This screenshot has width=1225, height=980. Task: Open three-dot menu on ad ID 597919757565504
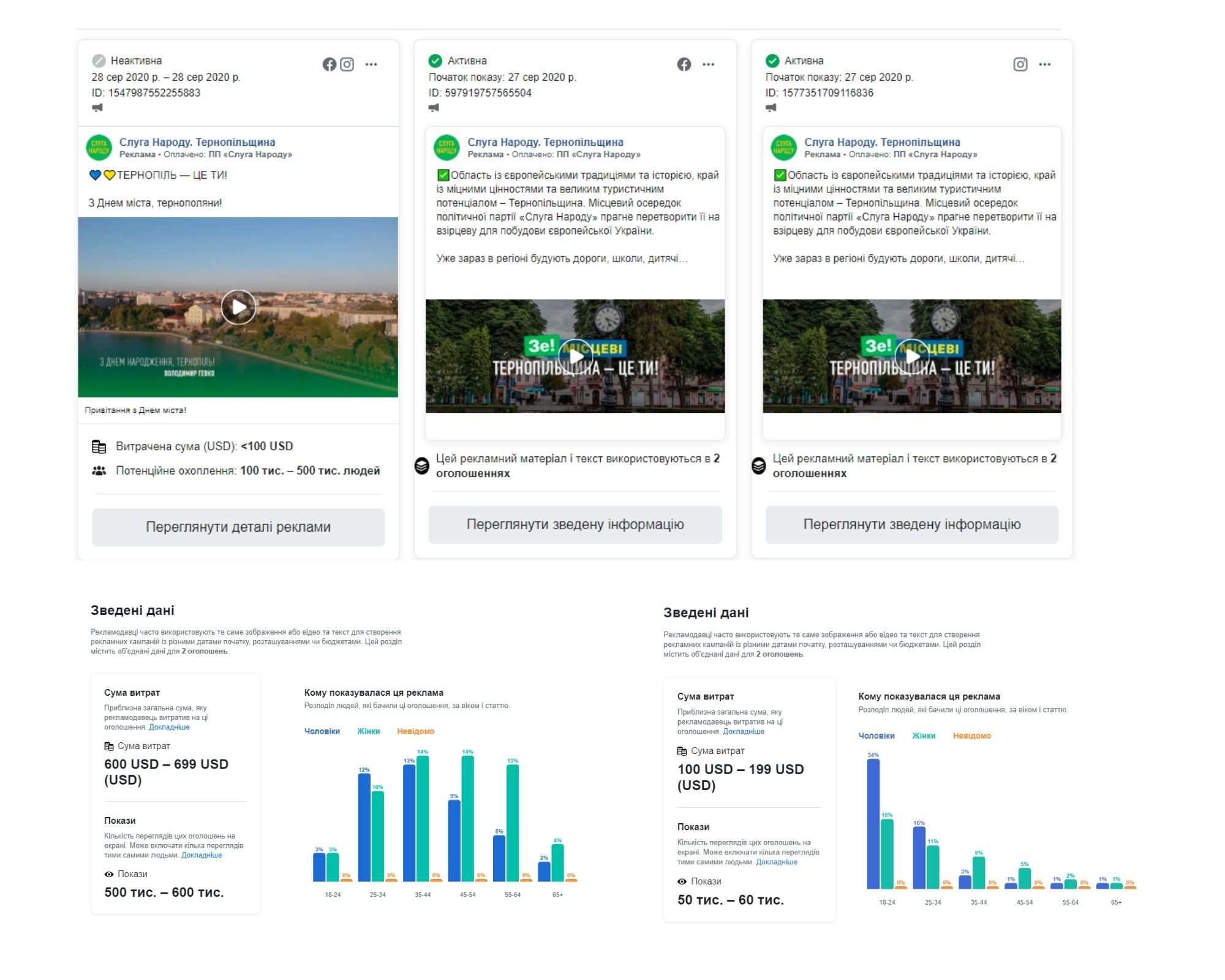(709, 64)
